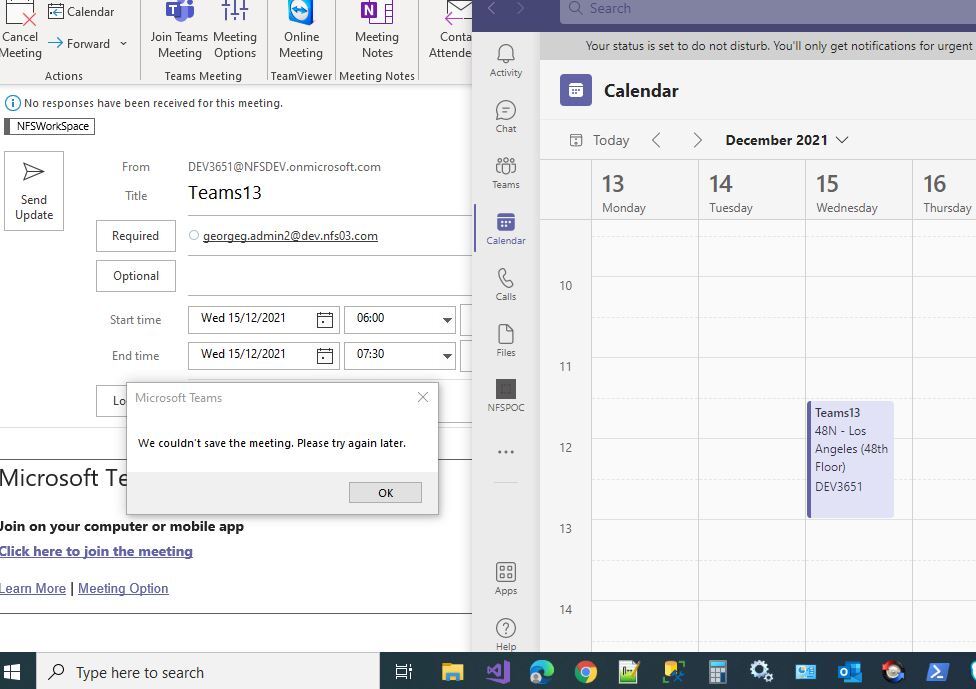Viewport: 976px width, 689px height.
Task: Select attendee georgeg.admin2@dev.nfs03.com
Action: [290, 236]
